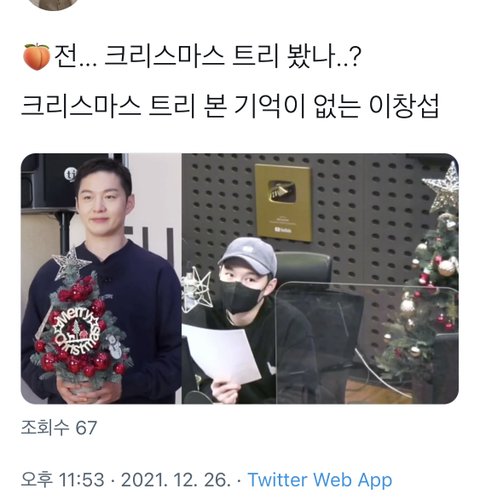Image resolution: width=480 pixels, height=500 pixels.
Task: Click the glitter star on the large tree
Action: (442, 187)
